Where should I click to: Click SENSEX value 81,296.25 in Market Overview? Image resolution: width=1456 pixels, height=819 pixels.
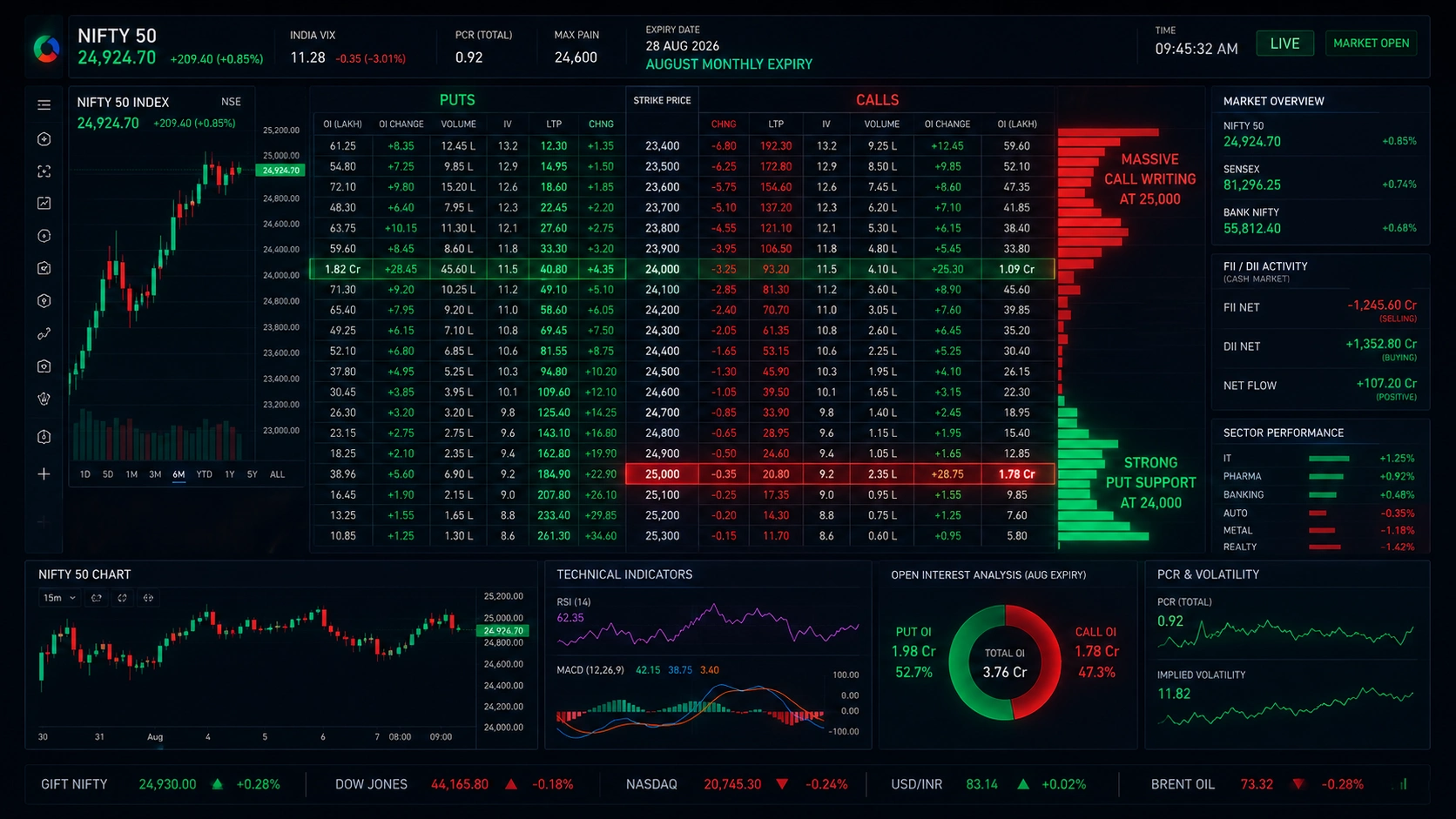pyautogui.click(x=1251, y=185)
